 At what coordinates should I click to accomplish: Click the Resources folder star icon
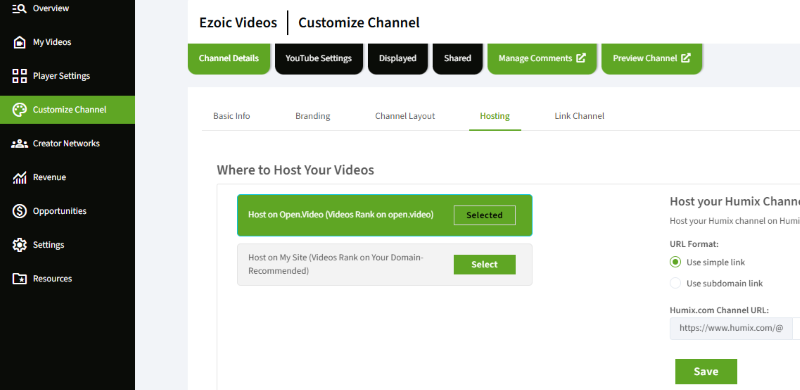19,279
